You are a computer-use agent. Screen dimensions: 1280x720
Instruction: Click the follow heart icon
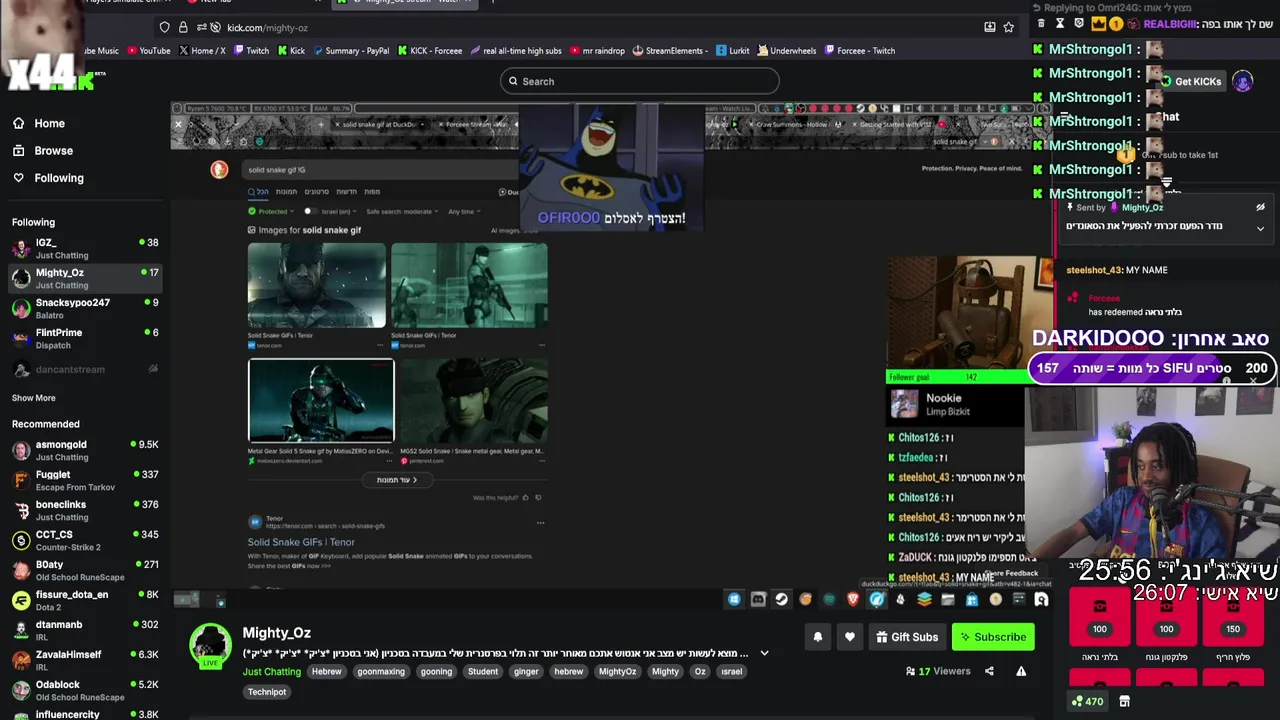(x=850, y=637)
